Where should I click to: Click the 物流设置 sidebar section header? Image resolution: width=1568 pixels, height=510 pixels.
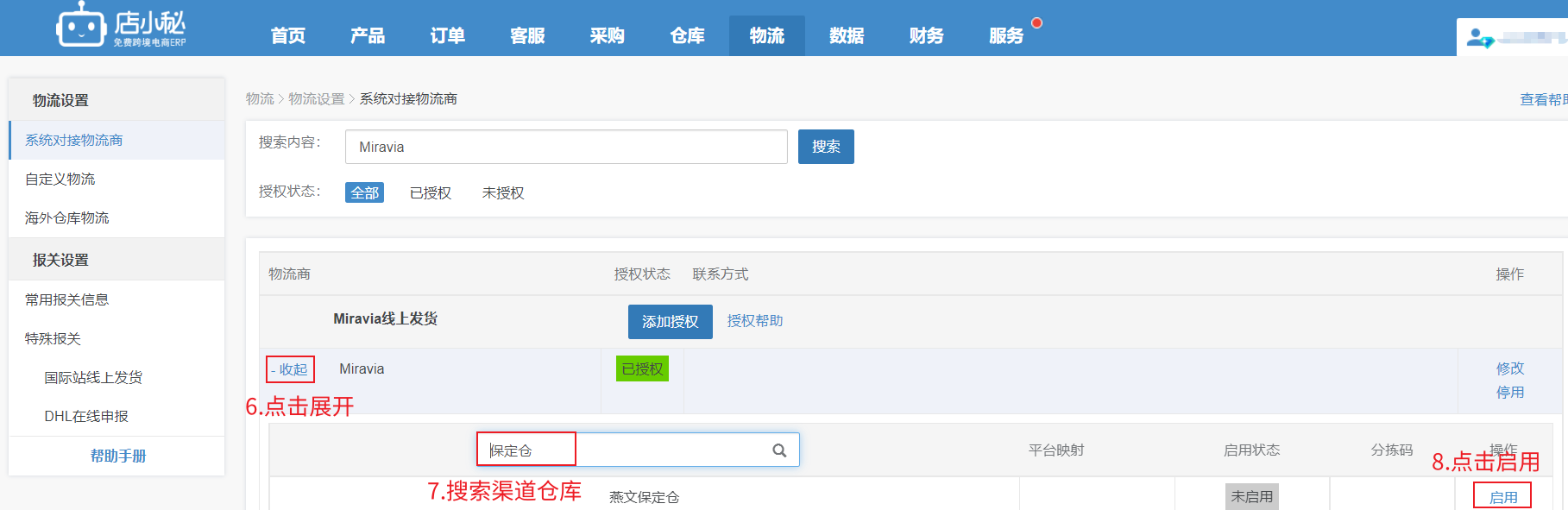pyautogui.click(x=60, y=100)
